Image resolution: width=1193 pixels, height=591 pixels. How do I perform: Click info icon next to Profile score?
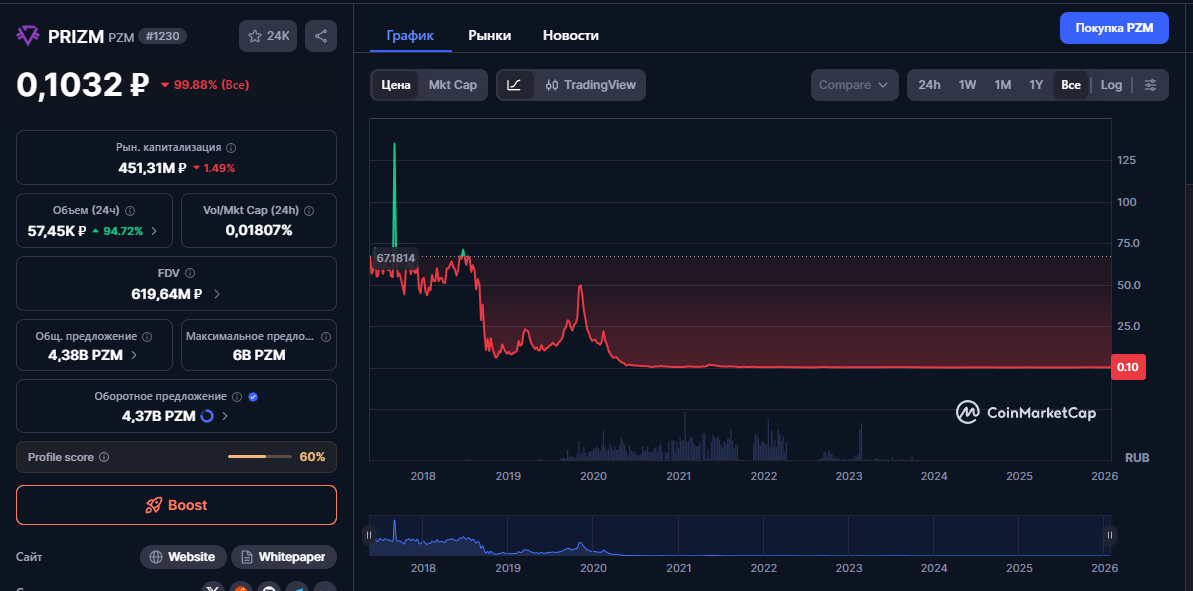point(104,457)
